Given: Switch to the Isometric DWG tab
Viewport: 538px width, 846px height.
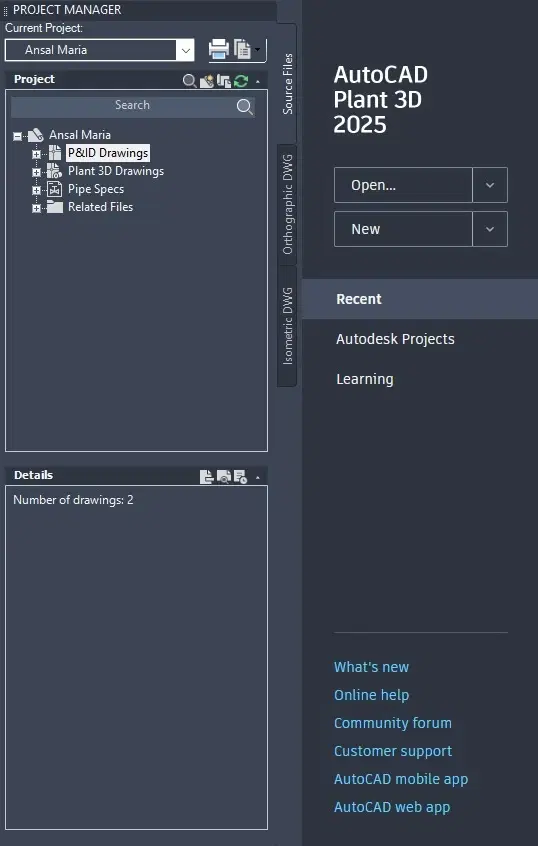Looking at the screenshot, I should pos(288,326).
